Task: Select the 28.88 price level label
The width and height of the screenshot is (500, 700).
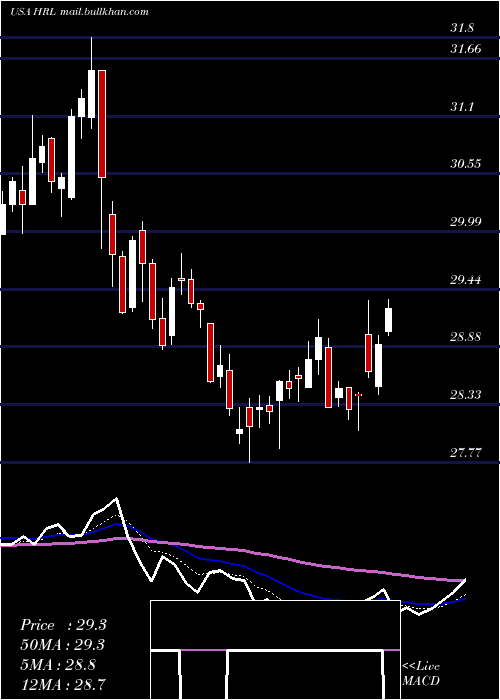Action: [466, 336]
